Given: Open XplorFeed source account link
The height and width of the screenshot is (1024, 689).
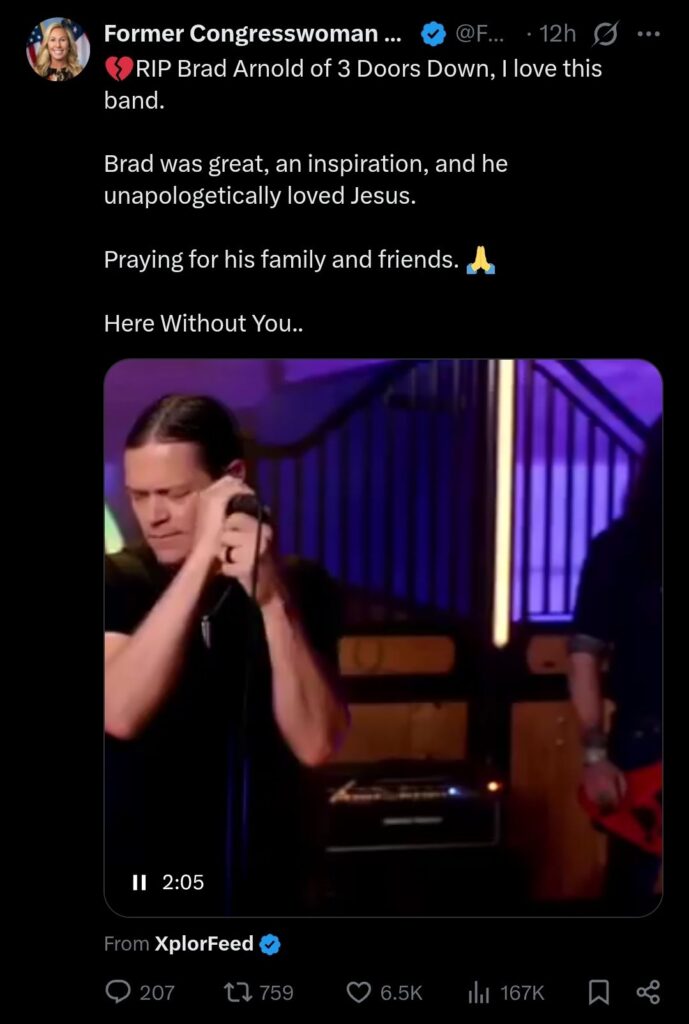Looking at the screenshot, I should [x=204, y=944].
